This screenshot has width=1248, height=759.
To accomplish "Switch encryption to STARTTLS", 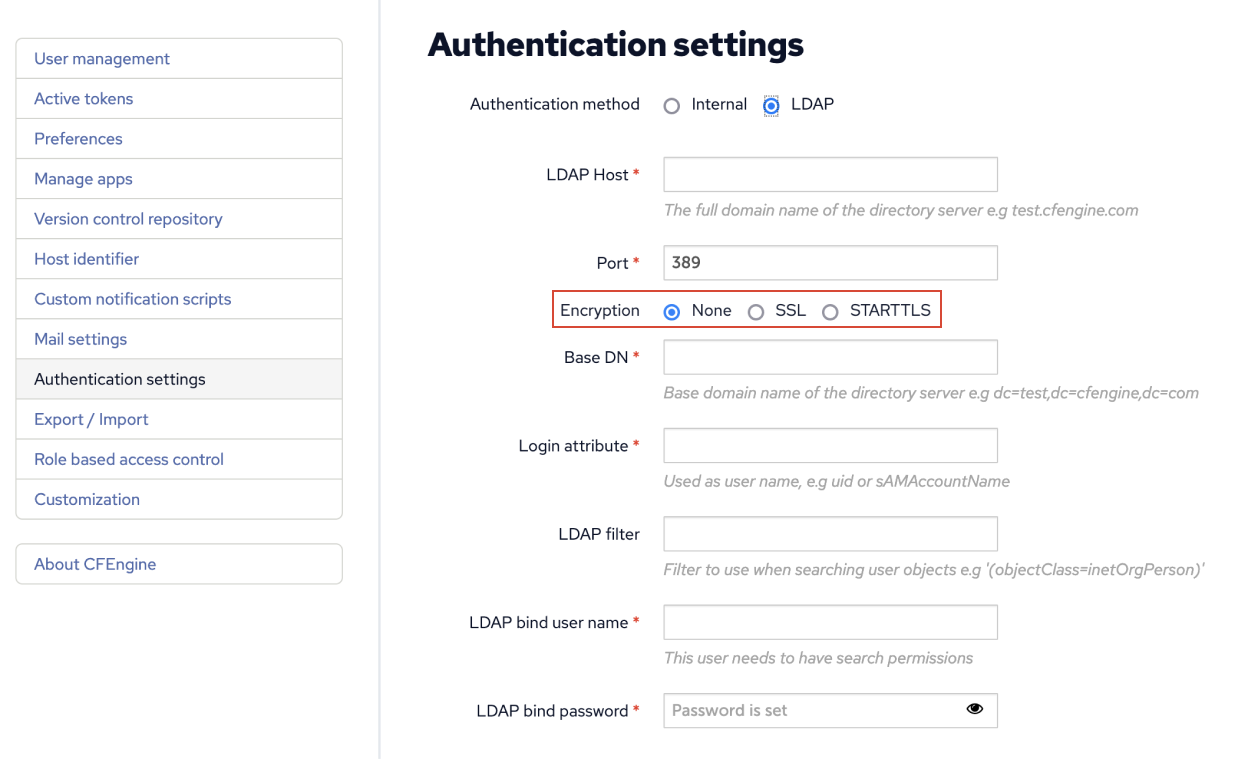I will click(830, 311).
